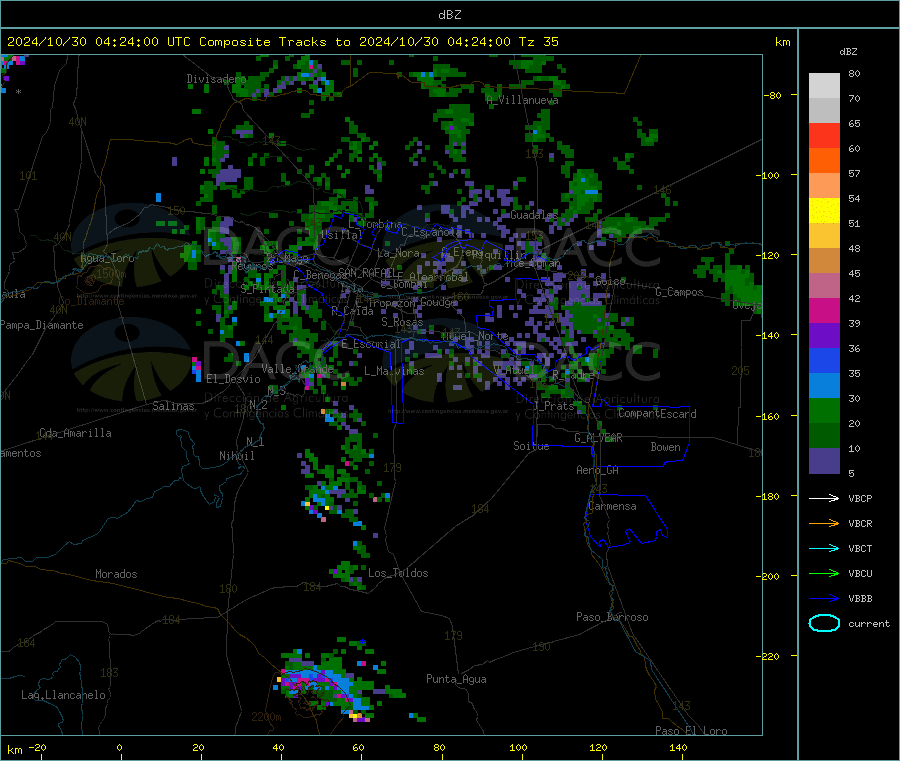Click the -80 tick on vertical axis
The height and width of the screenshot is (761, 900).
(773, 95)
